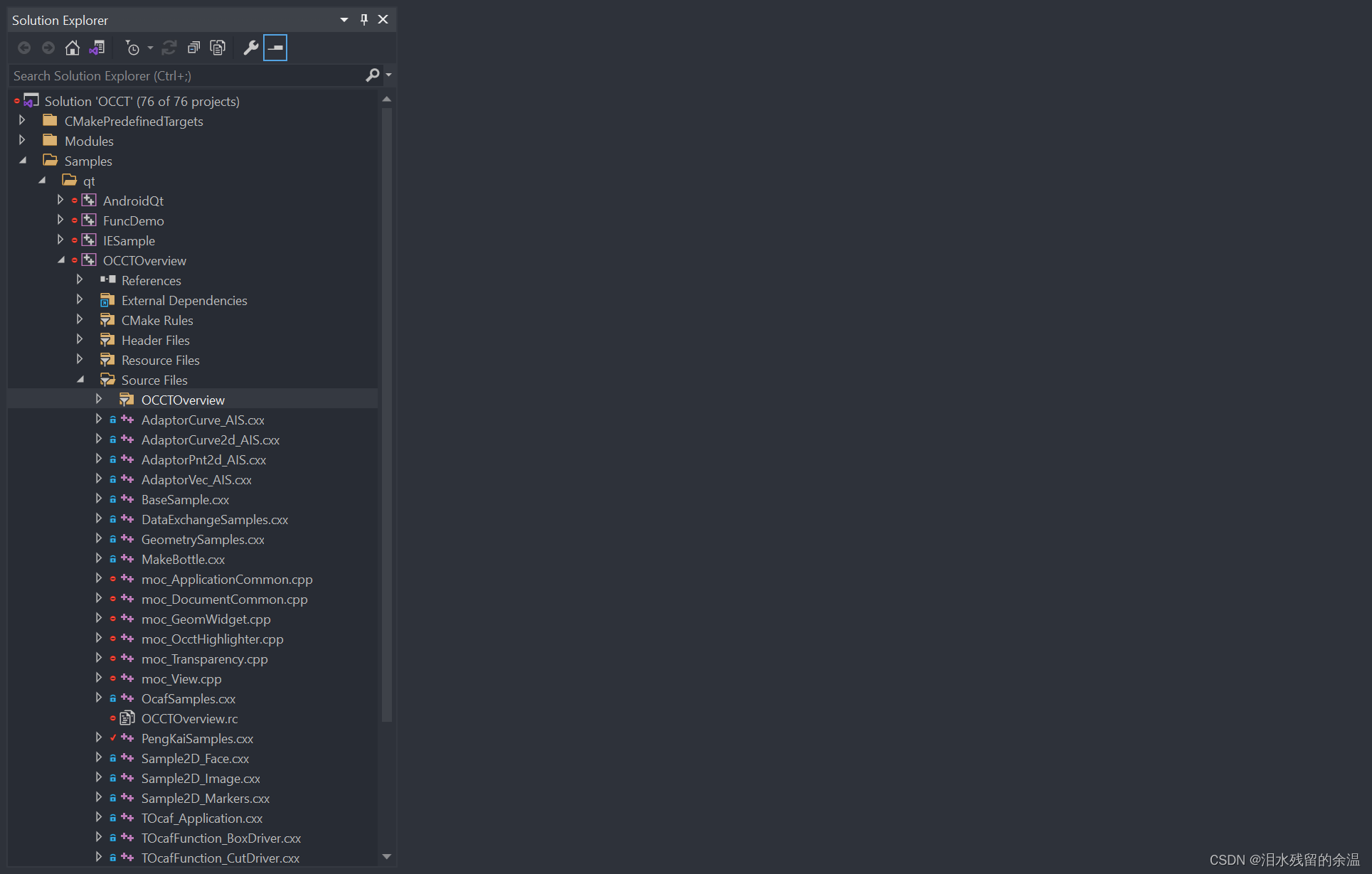
Task: Switch between solutions and folder views
Action: (x=97, y=48)
